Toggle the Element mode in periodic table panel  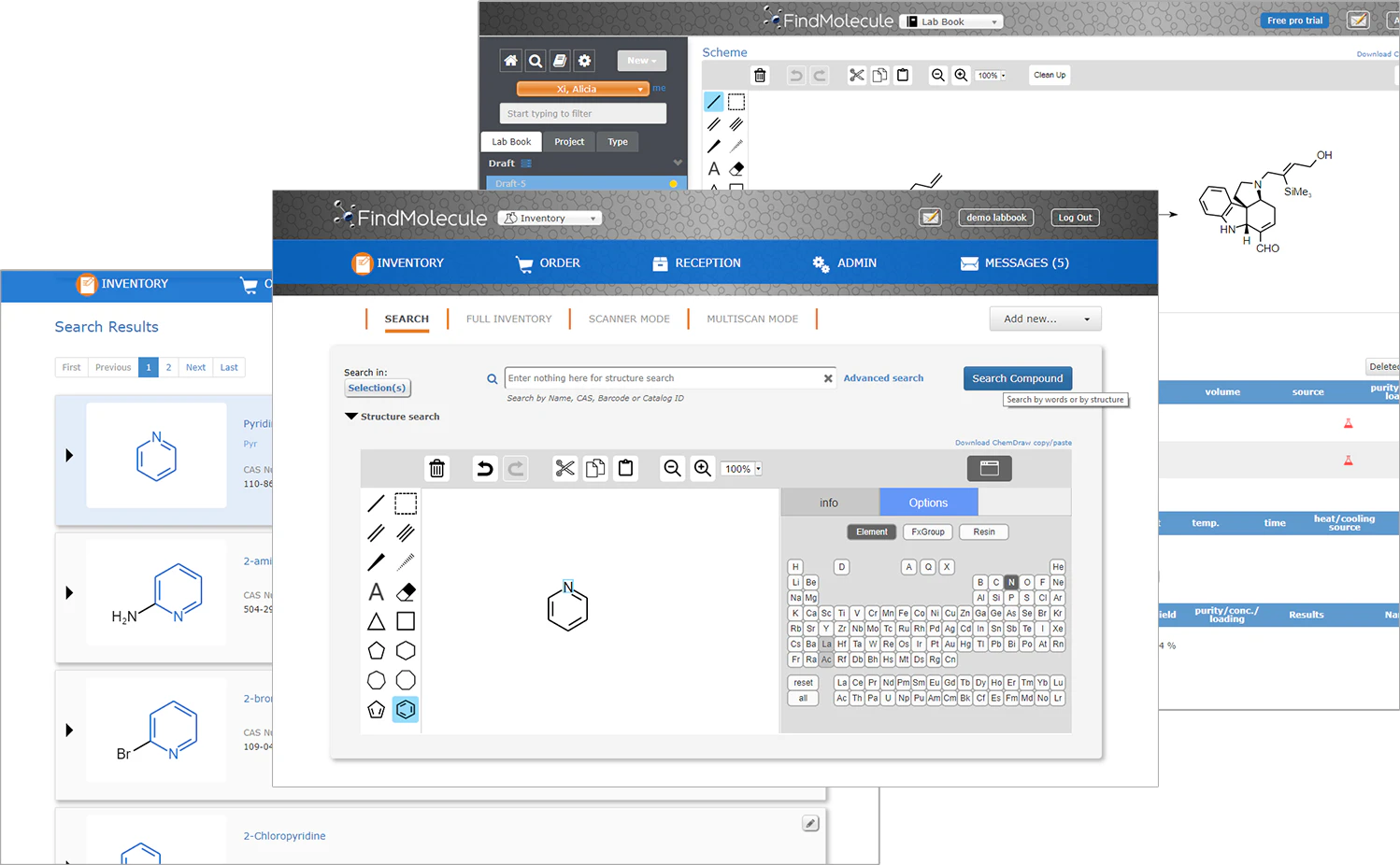(x=871, y=532)
